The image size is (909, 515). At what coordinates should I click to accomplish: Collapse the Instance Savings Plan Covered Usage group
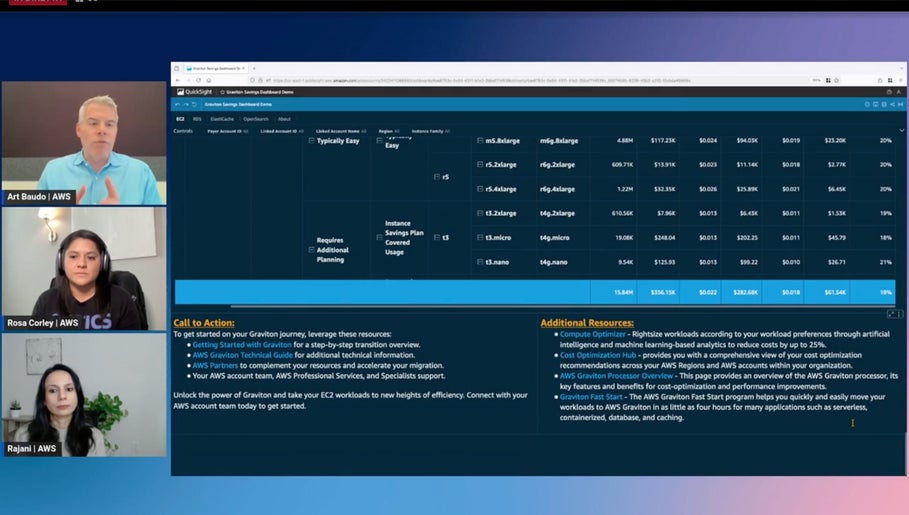[x=379, y=237]
